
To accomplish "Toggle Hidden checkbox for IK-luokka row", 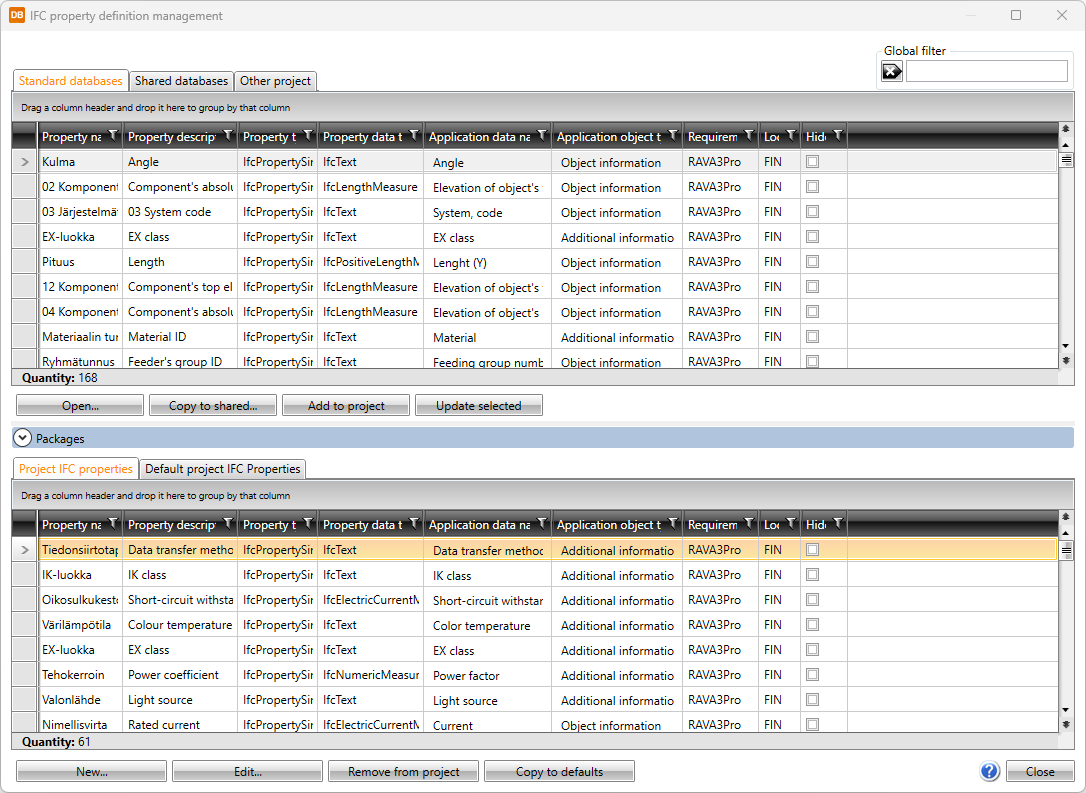I will (812, 575).
